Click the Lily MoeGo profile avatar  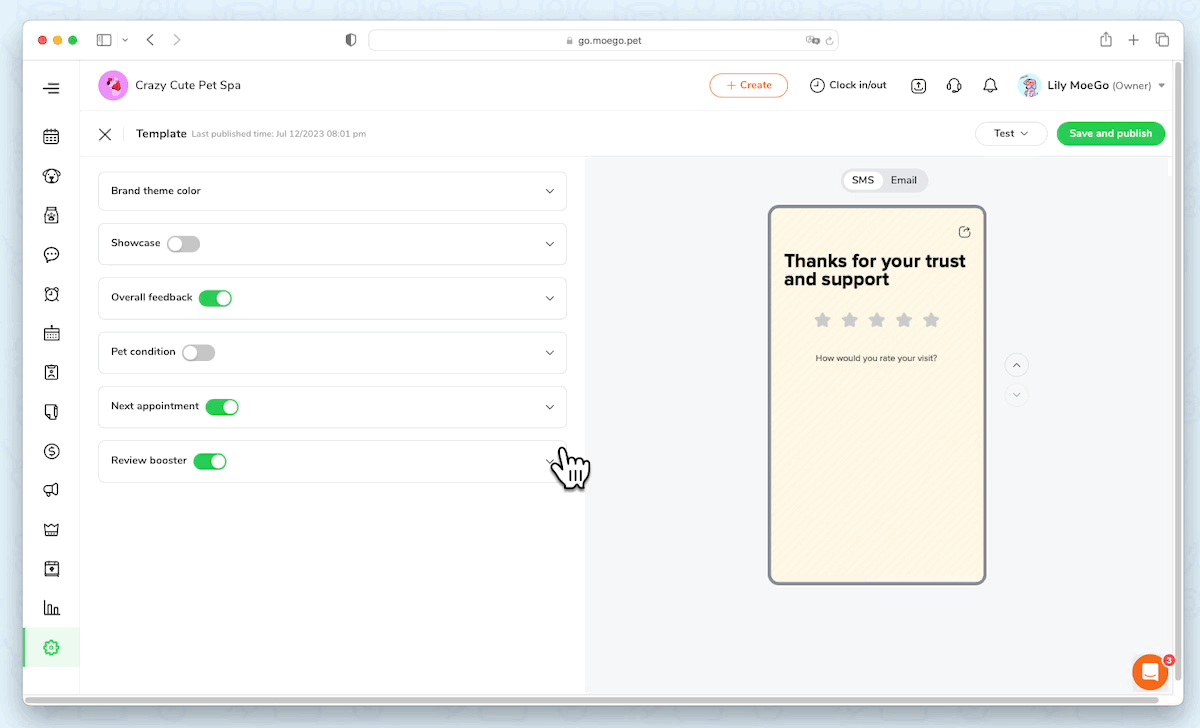(1029, 86)
